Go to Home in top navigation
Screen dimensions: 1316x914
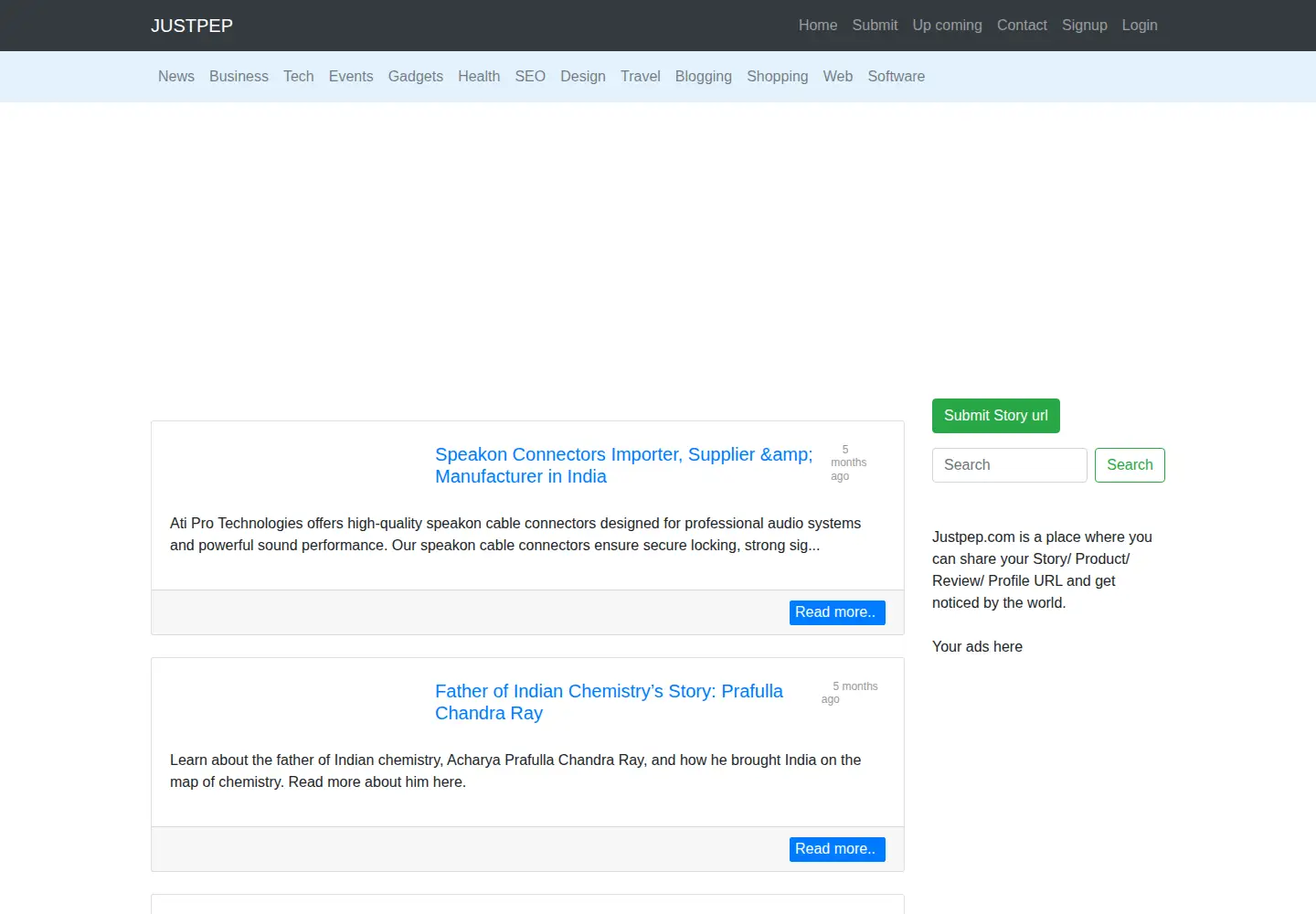tap(818, 26)
